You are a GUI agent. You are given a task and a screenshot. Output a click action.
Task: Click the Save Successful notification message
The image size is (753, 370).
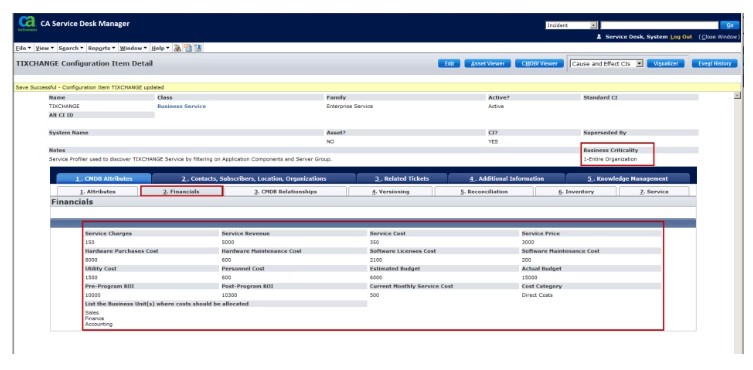[90, 87]
